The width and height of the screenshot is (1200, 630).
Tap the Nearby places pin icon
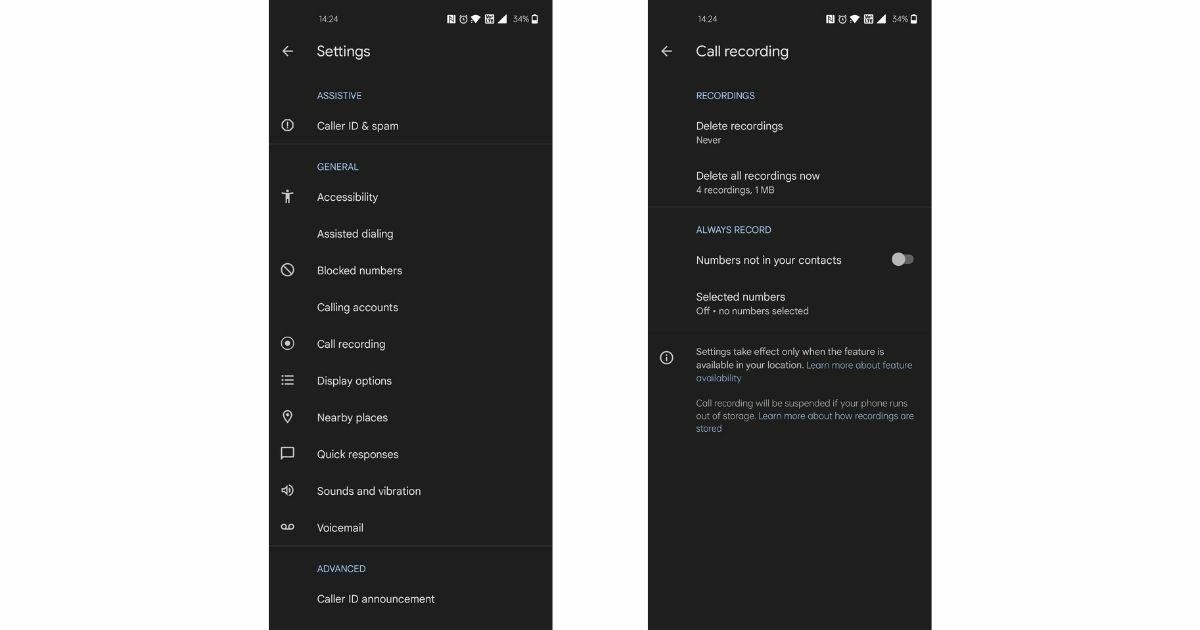tap(288, 417)
